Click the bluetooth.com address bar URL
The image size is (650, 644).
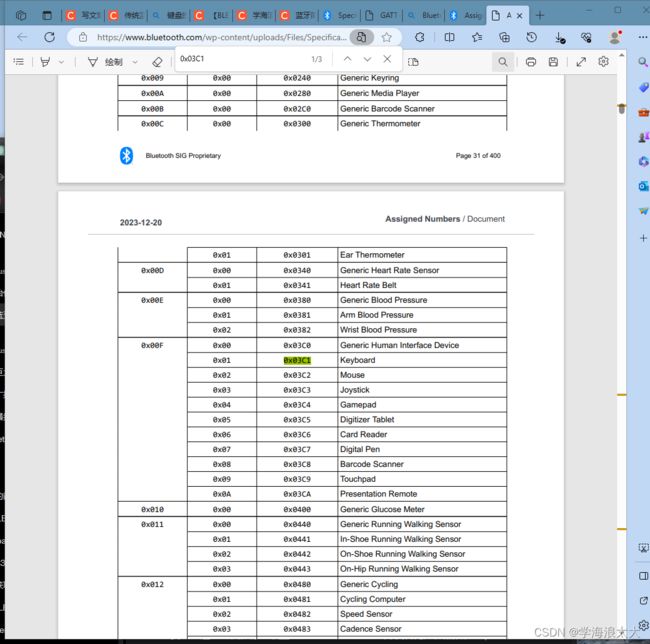[221, 37]
